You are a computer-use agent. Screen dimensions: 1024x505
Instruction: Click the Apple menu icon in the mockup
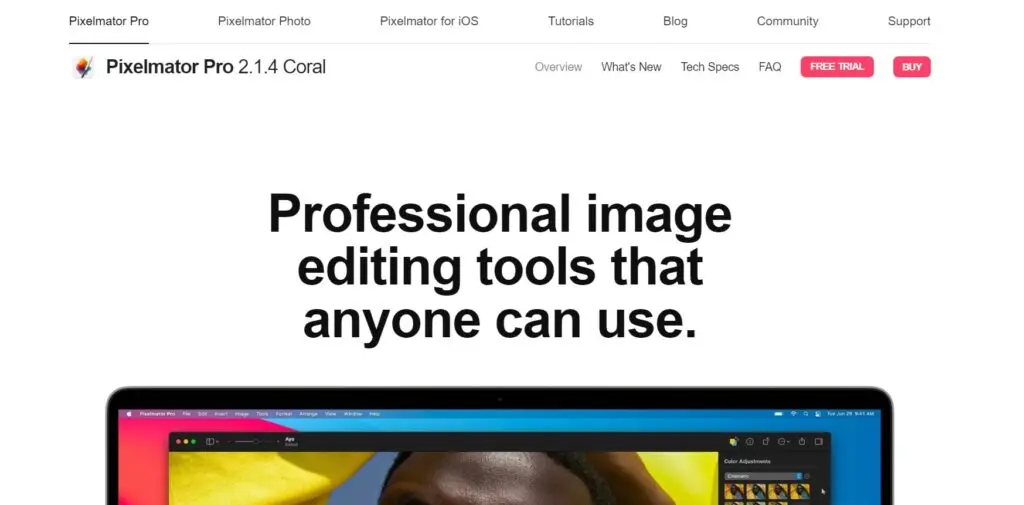127,413
